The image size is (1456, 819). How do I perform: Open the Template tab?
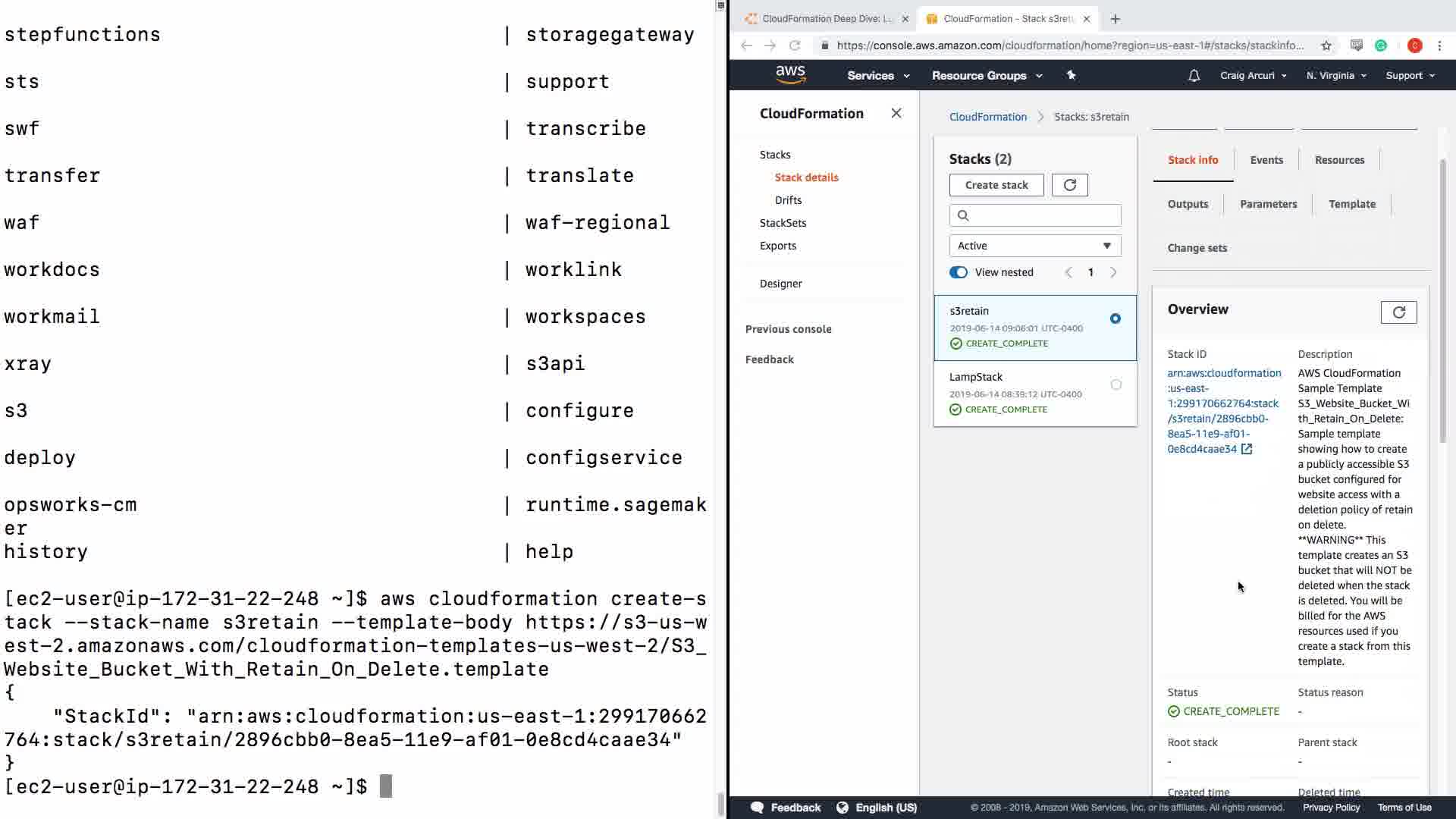click(1351, 204)
